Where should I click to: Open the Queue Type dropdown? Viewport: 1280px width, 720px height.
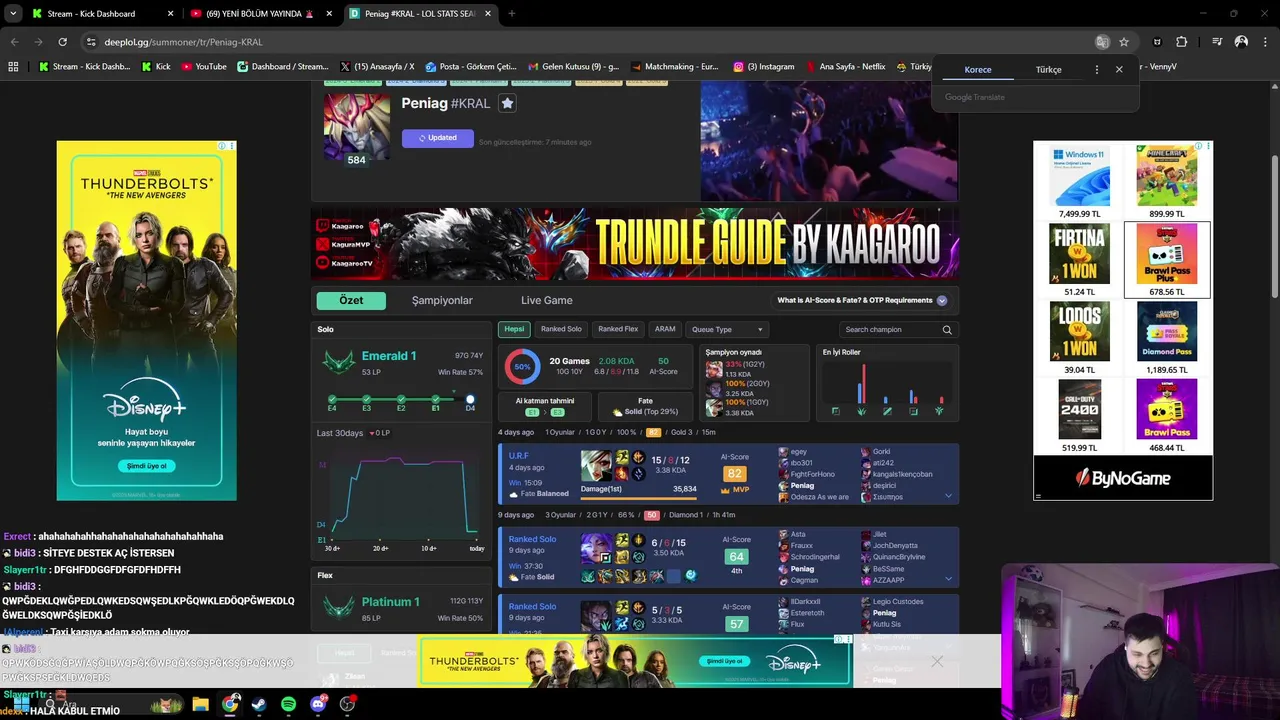pyautogui.click(x=727, y=329)
